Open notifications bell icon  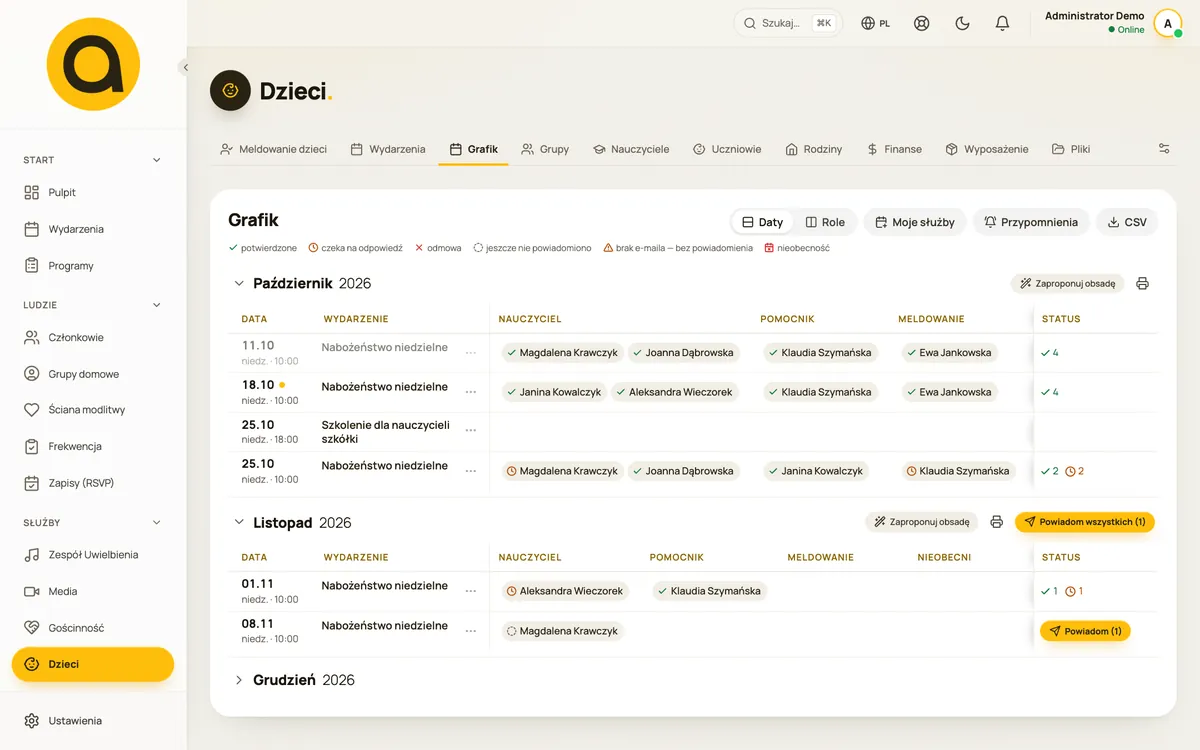[x=1002, y=23]
